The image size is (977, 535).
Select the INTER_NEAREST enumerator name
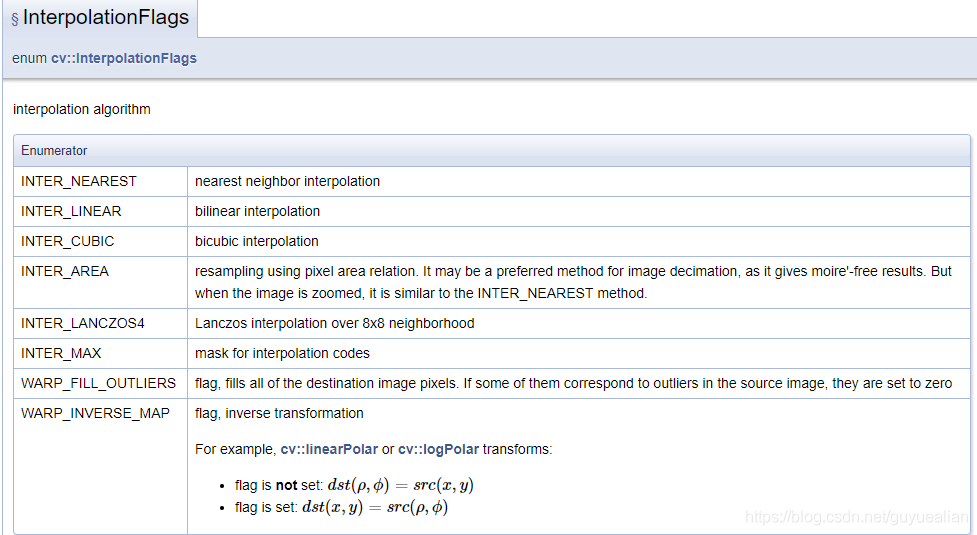pos(79,181)
